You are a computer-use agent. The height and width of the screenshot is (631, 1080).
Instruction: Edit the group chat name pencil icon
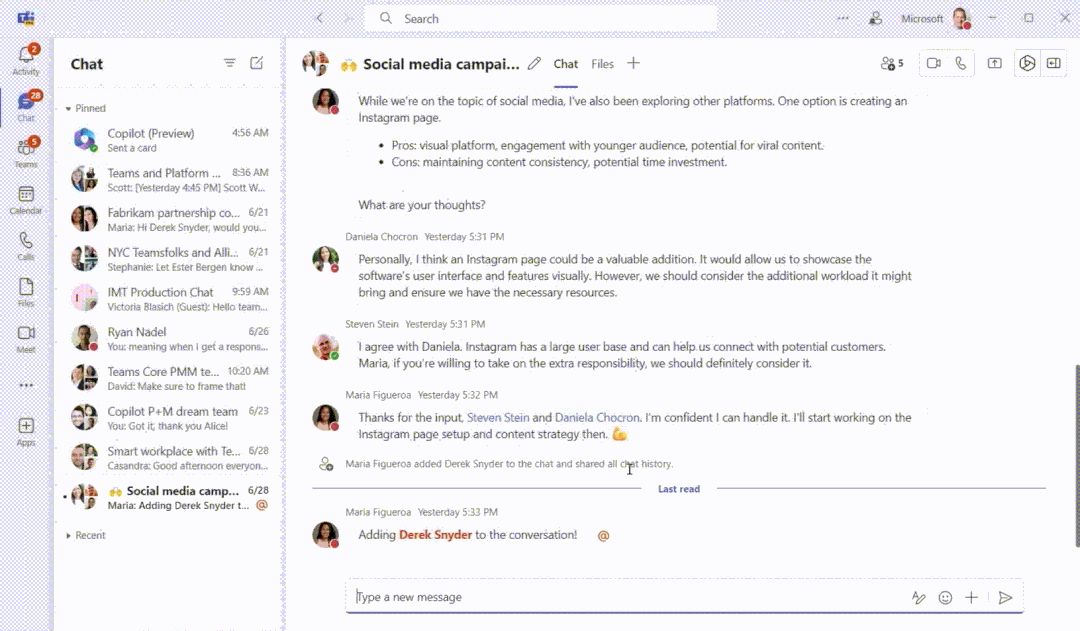click(534, 64)
